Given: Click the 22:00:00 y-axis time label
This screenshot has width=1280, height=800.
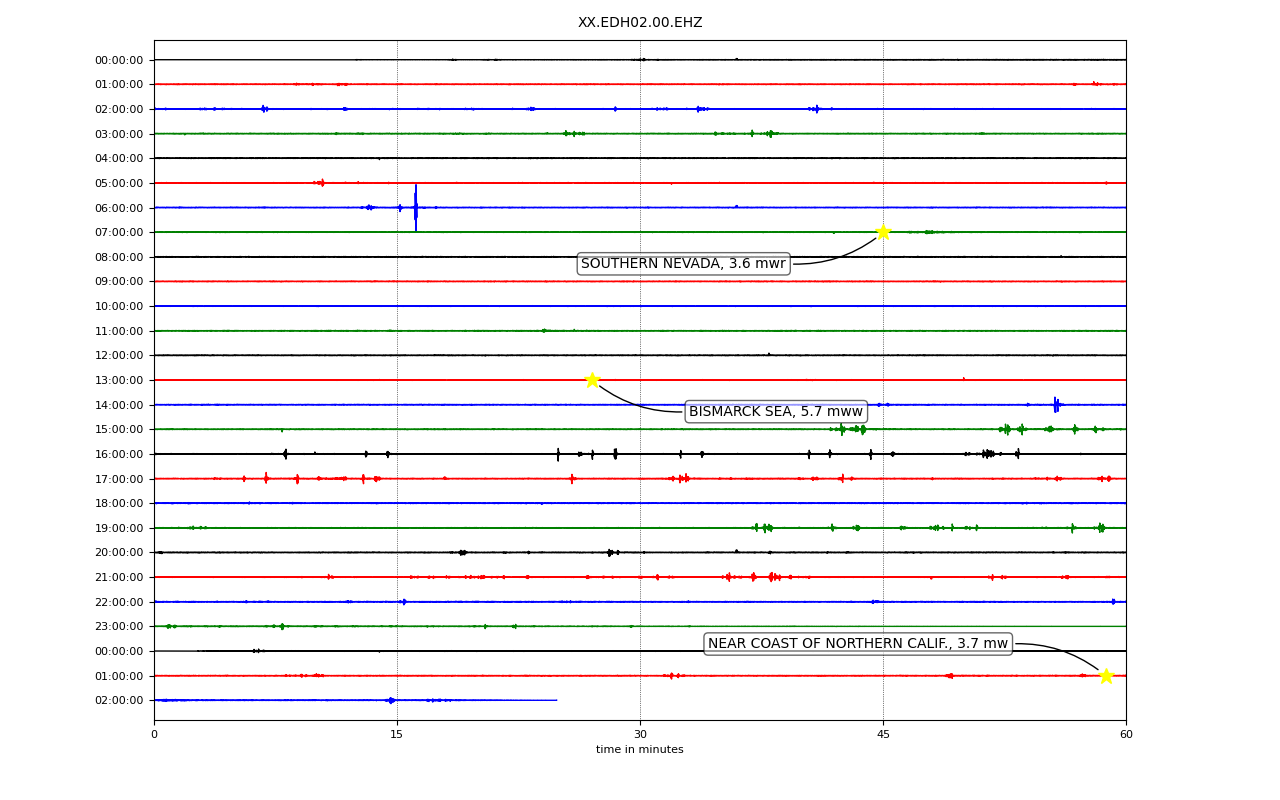Looking at the screenshot, I should 119,602.
